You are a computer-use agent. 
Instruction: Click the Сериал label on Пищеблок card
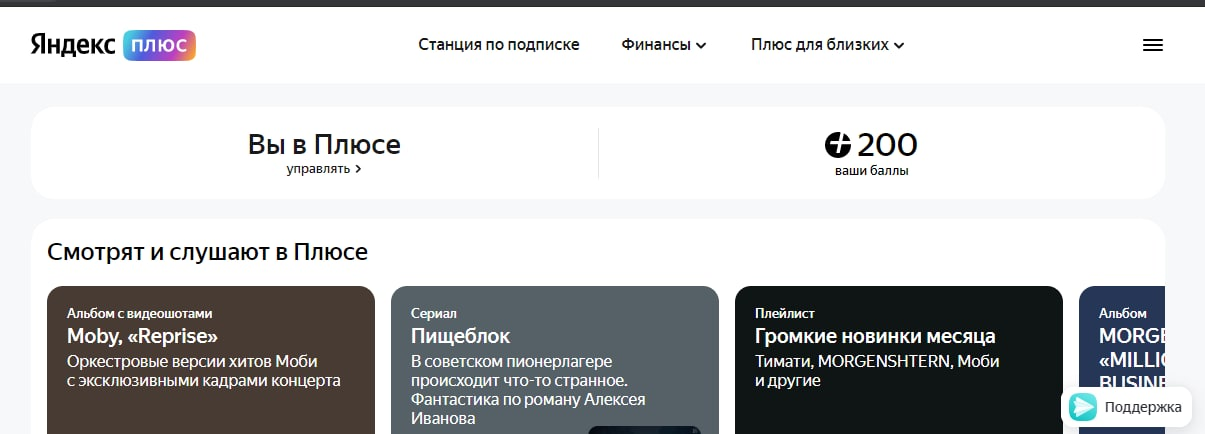pyautogui.click(x=434, y=313)
